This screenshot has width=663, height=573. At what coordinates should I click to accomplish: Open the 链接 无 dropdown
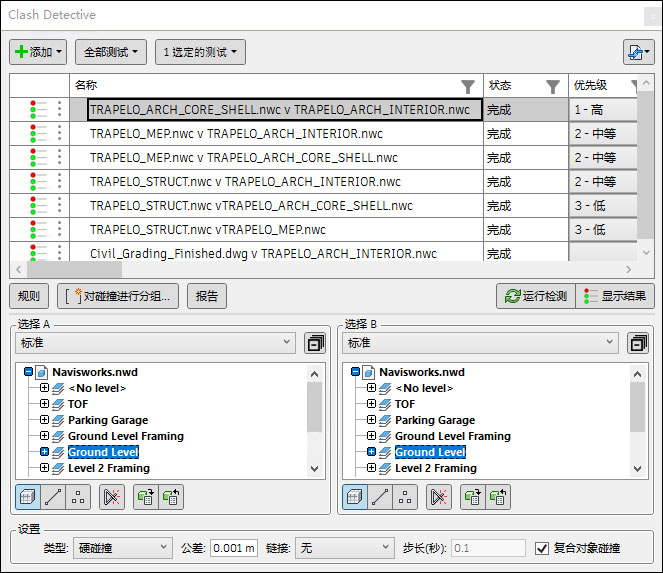[x=345, y=548]
